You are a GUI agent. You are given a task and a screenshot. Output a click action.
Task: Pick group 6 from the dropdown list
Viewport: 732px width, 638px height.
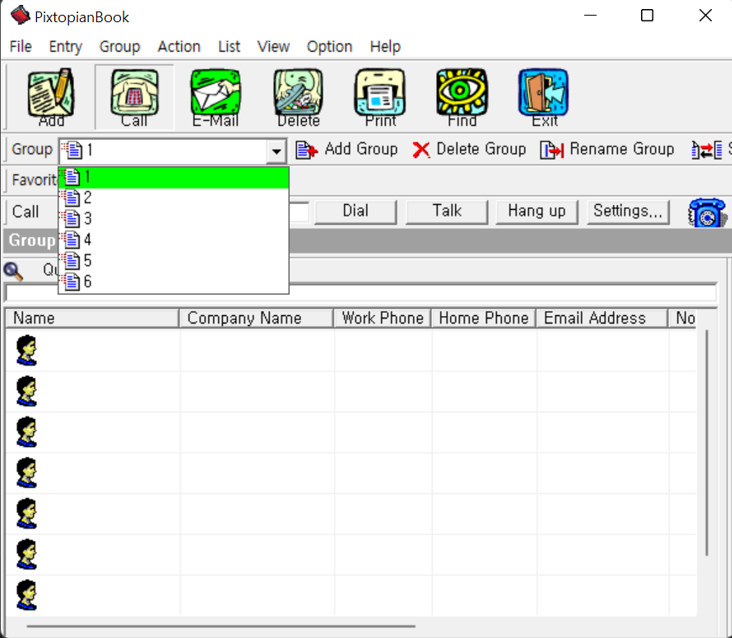pos(174,282)
